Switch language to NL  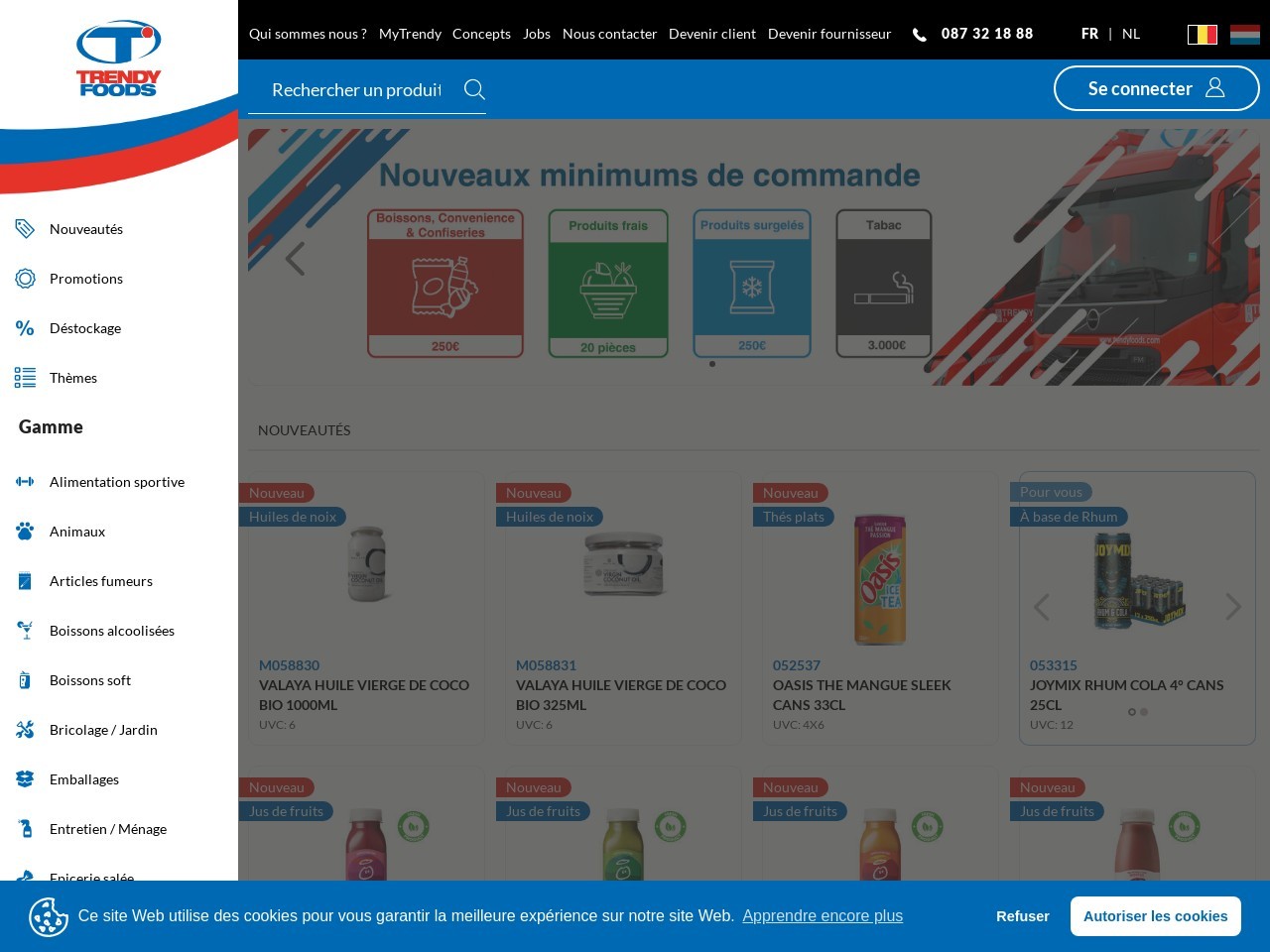tap(1131, 34)
